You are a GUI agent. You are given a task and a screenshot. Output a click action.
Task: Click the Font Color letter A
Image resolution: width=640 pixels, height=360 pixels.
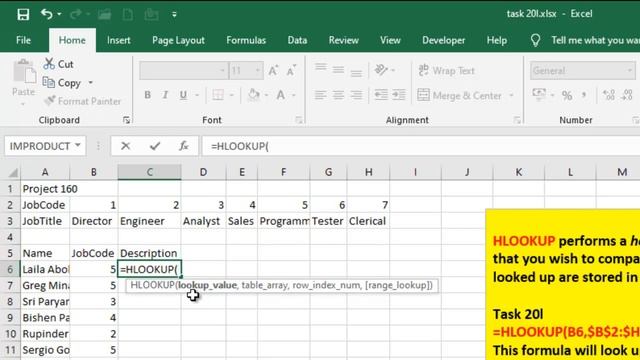click(x=280, y=95)
